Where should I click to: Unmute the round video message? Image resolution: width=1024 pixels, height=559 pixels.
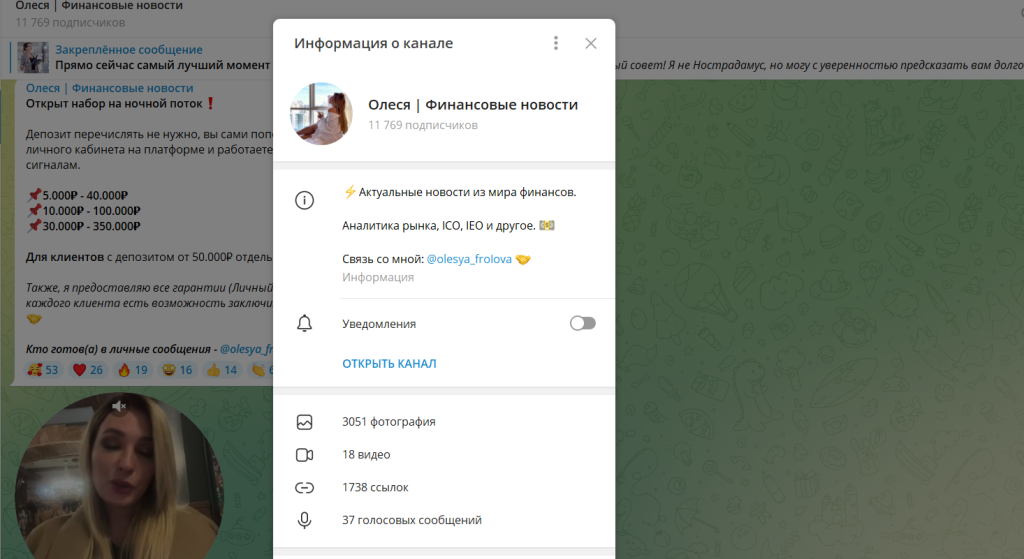[119, 406]
